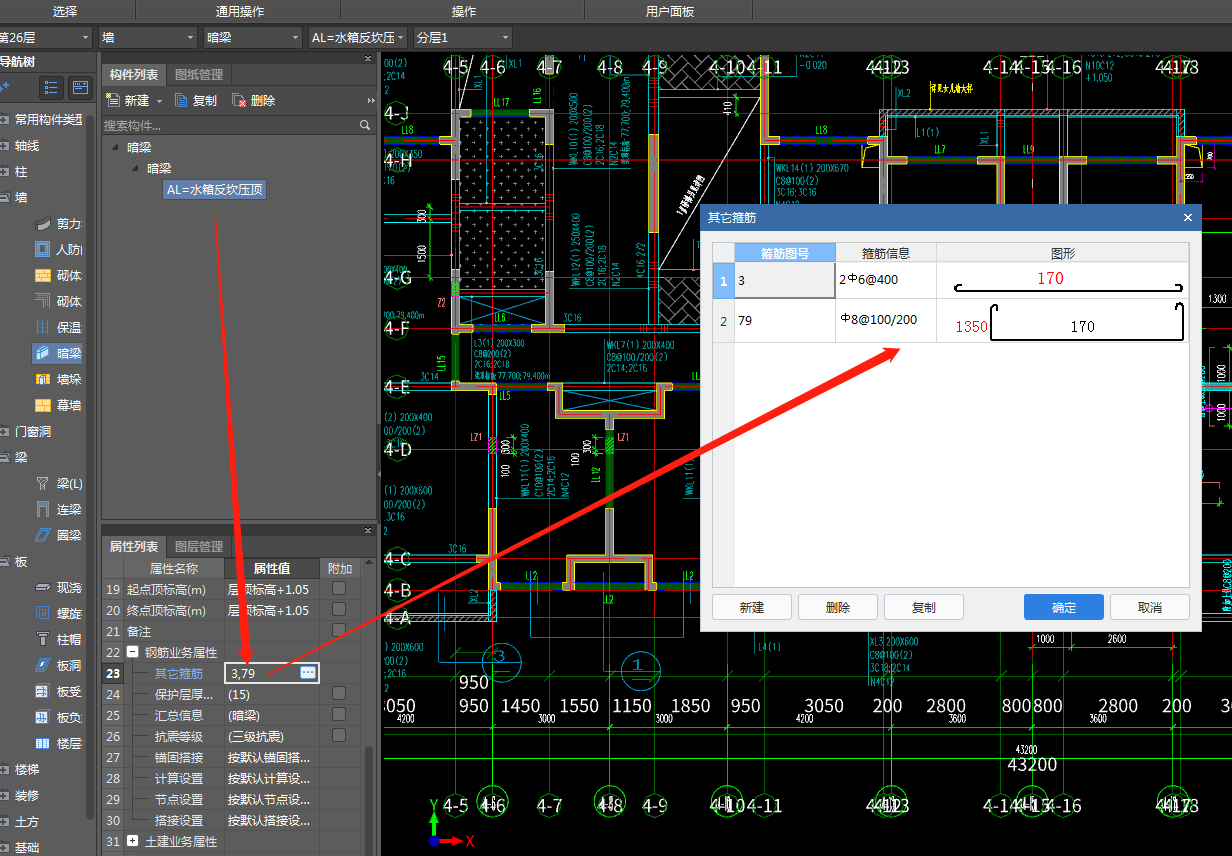Collapse the top-level 暗梁 tree node
Viewport: 1232px width, 856px height.
tap(116, 147)
